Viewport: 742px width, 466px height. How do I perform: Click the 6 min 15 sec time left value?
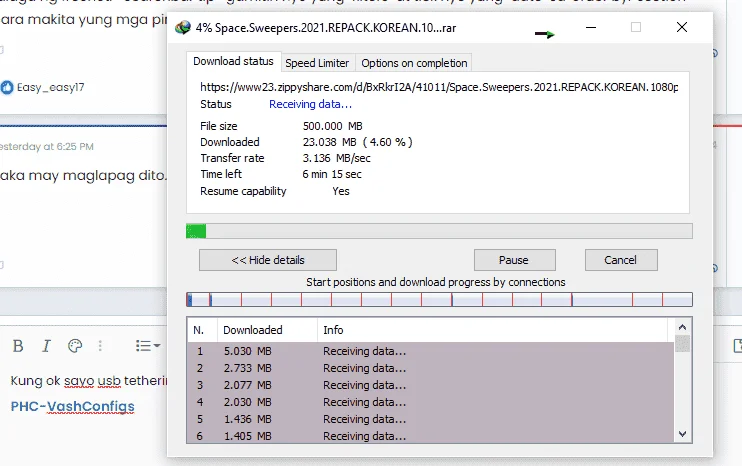point(332,174)
